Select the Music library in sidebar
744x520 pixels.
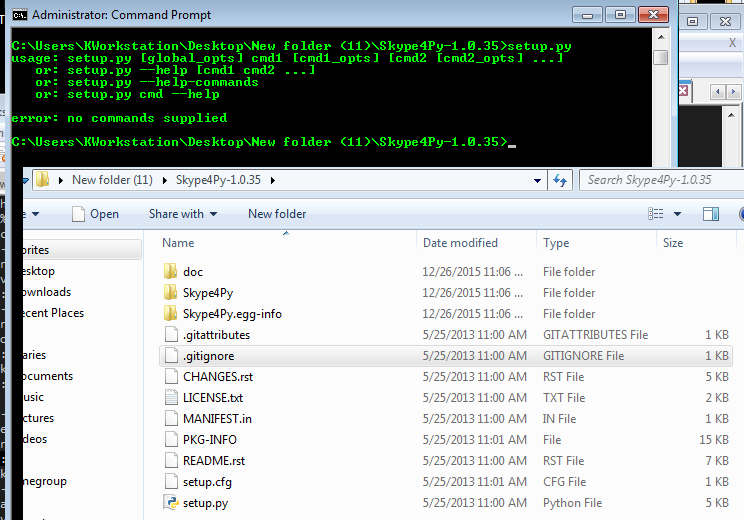pyautogui.click(x=33, y=397)
